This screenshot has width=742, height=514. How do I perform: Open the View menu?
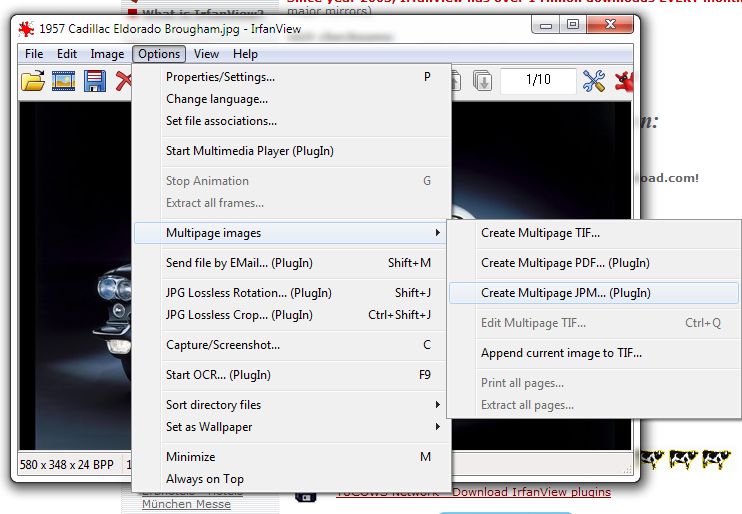tap(206, 54)
